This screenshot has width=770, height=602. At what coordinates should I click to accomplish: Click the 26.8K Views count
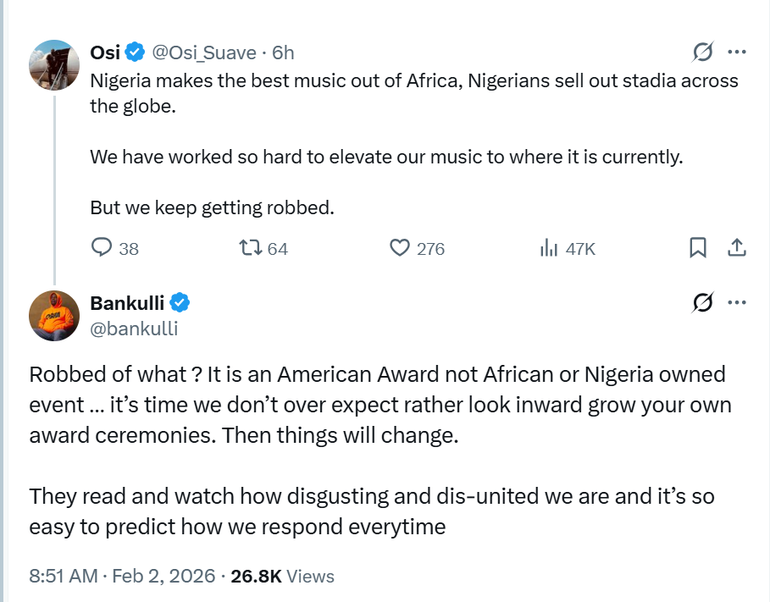[282, 576]
